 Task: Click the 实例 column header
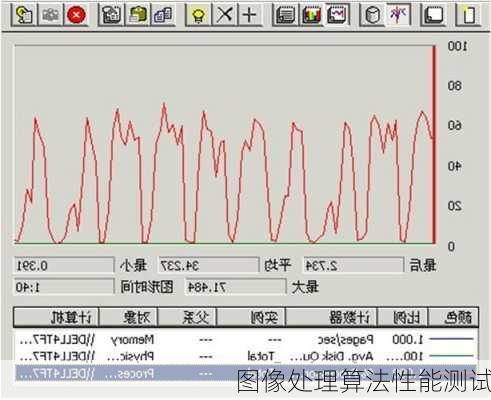[x=251, y=317]
